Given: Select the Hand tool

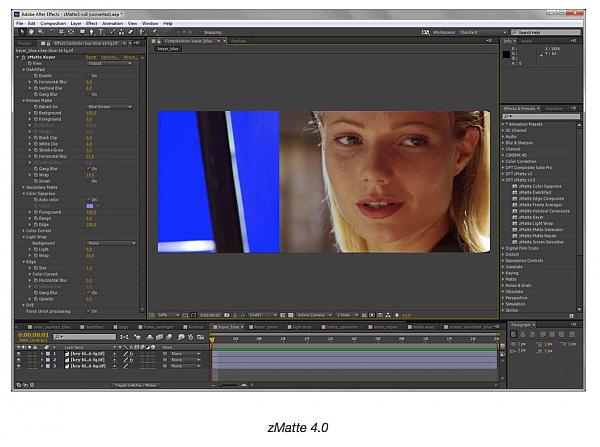Looking at the screenshot, I should [31, 32].
